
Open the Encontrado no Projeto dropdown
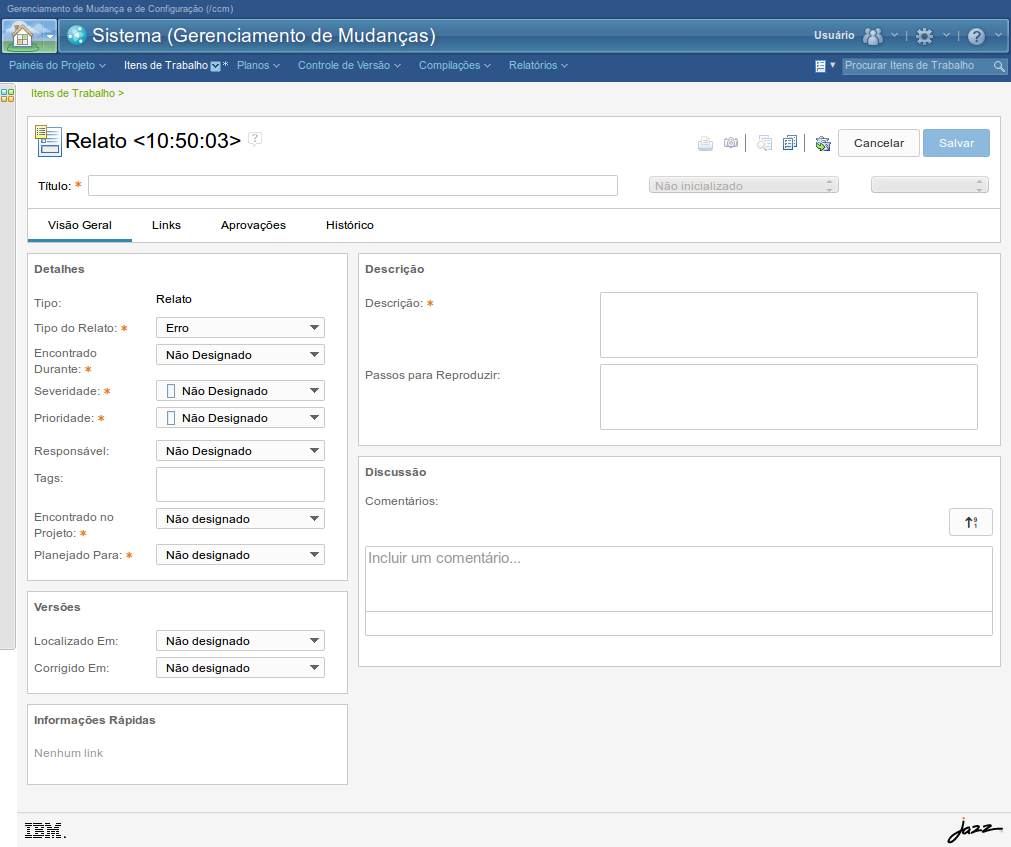[240, 519]
